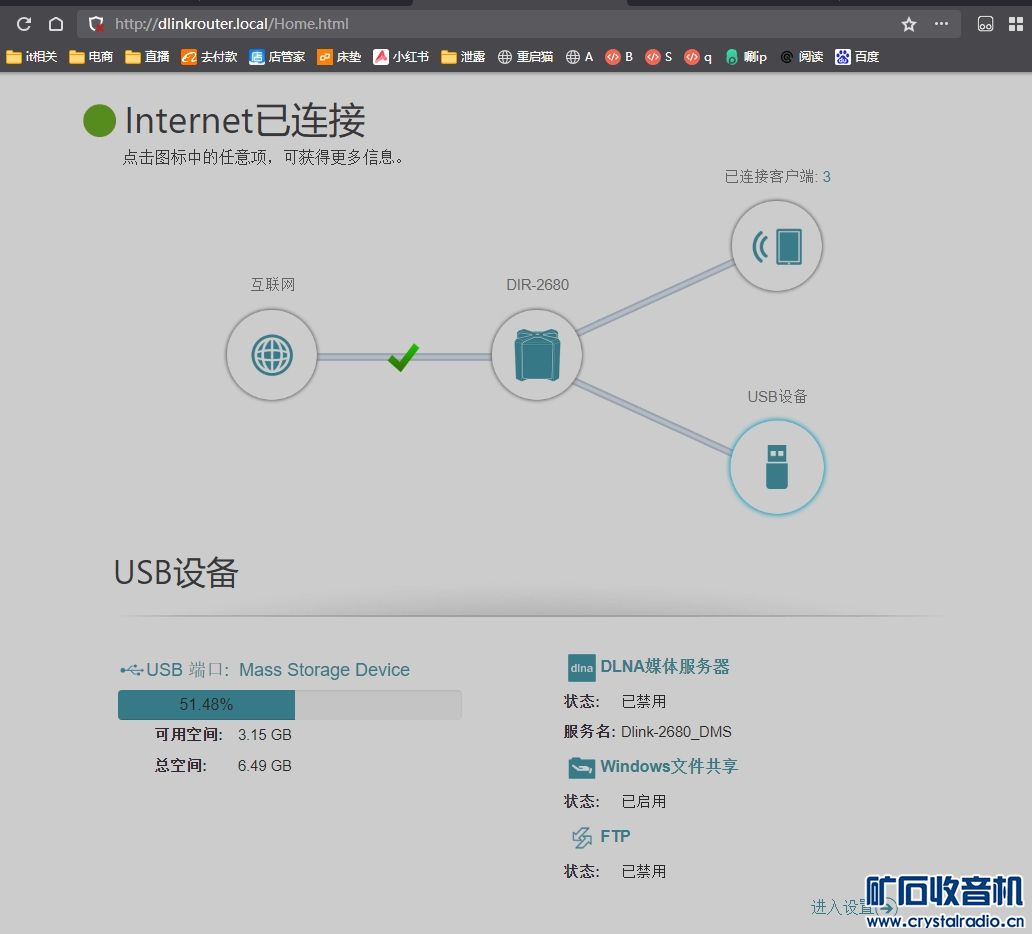This screenshot has width=1032, height=934.
Task: Bookmark this page with the star icon
Action: 909,24
